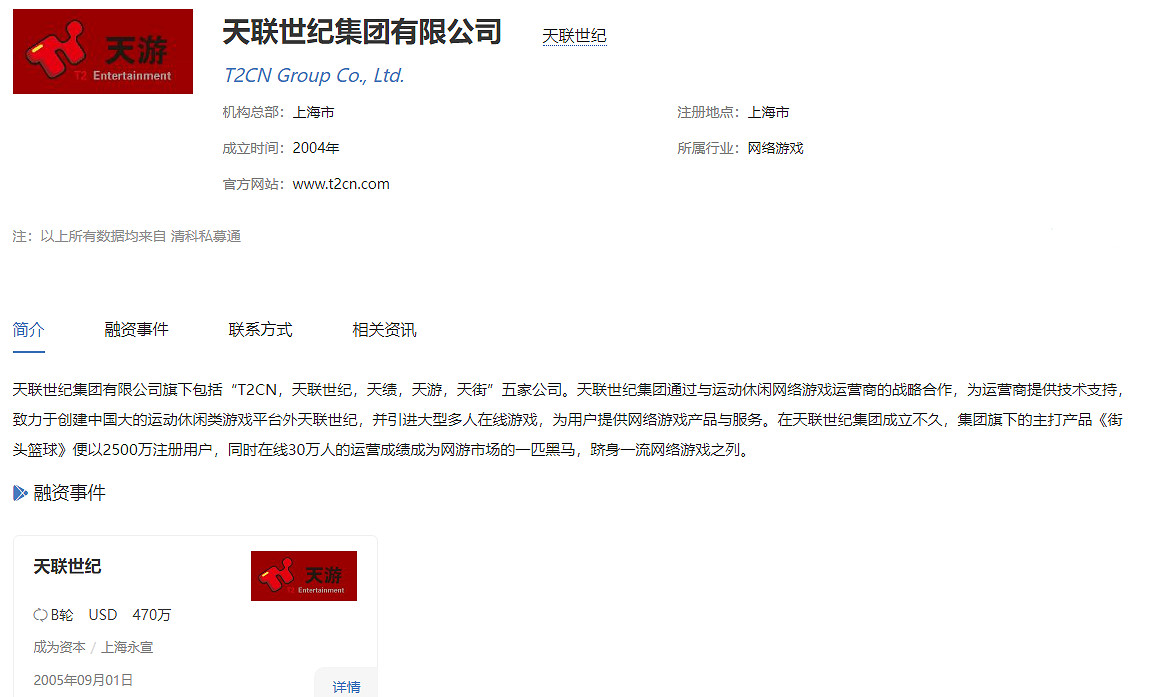
Task: Click the 详情 button on the funding card
Action: (x=346, y=687)
